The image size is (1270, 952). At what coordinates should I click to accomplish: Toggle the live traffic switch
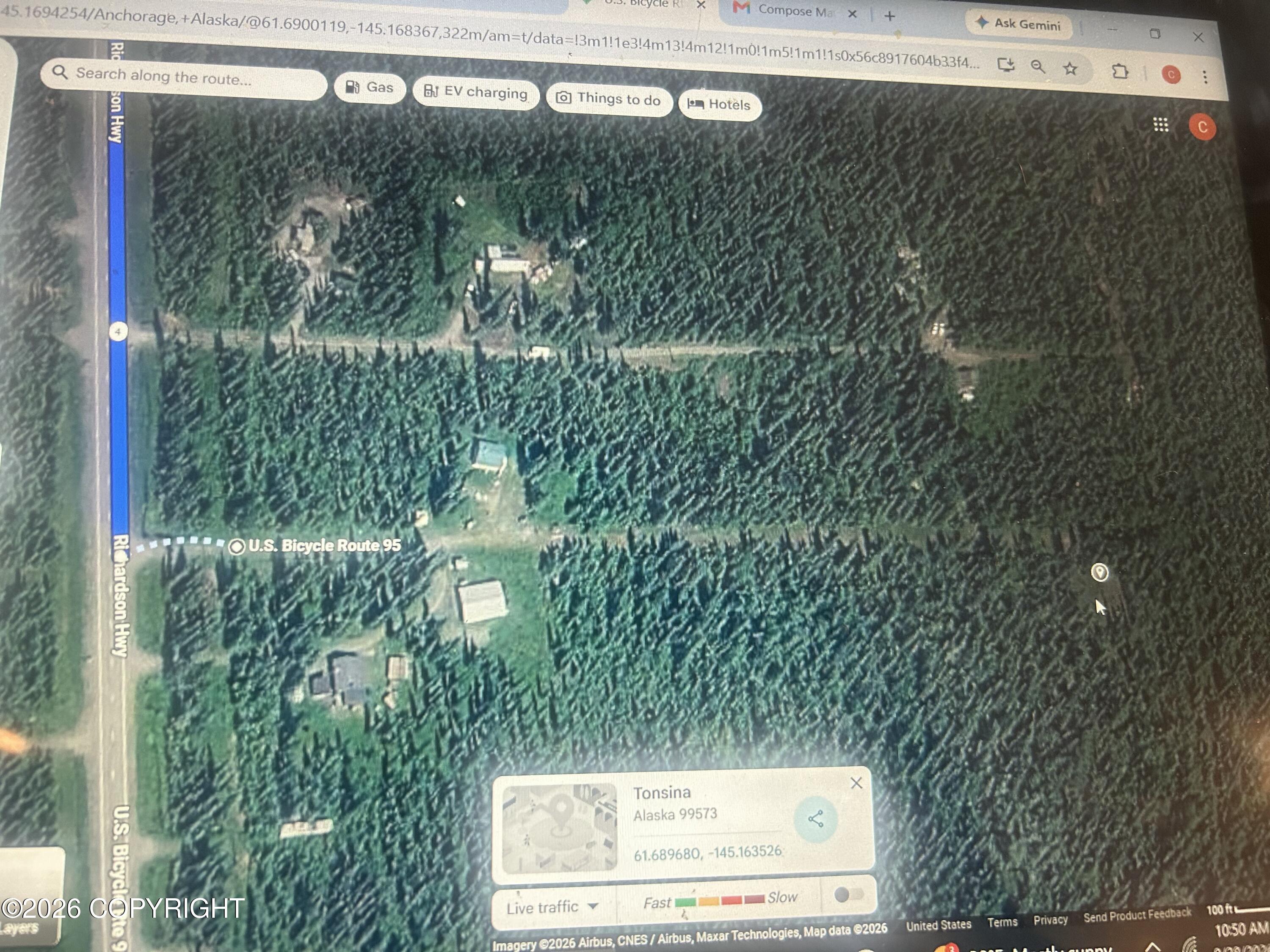pyautogui.click(x=849, y=894)
